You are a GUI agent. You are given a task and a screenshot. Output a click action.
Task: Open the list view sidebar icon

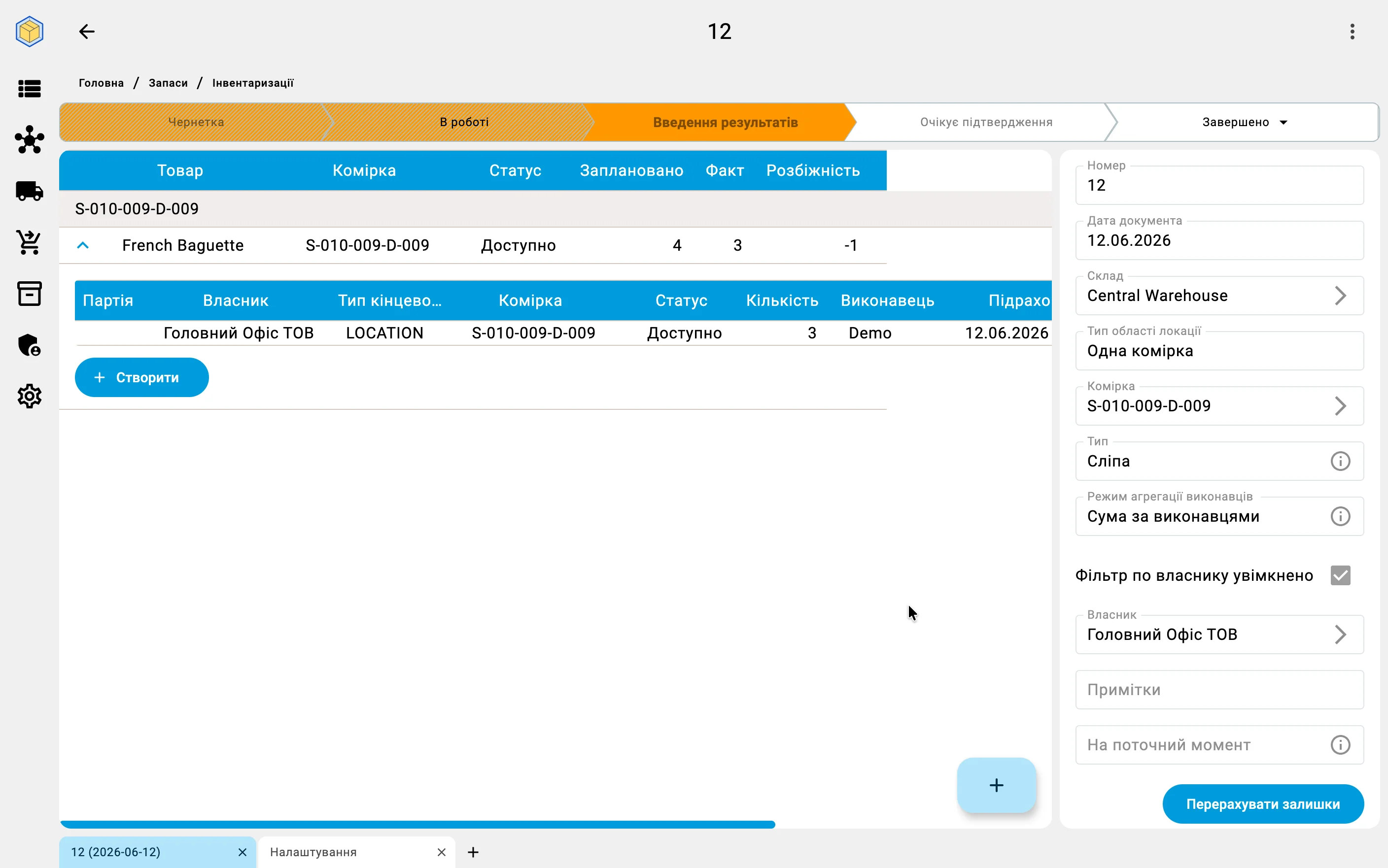(x=29, y=88)
